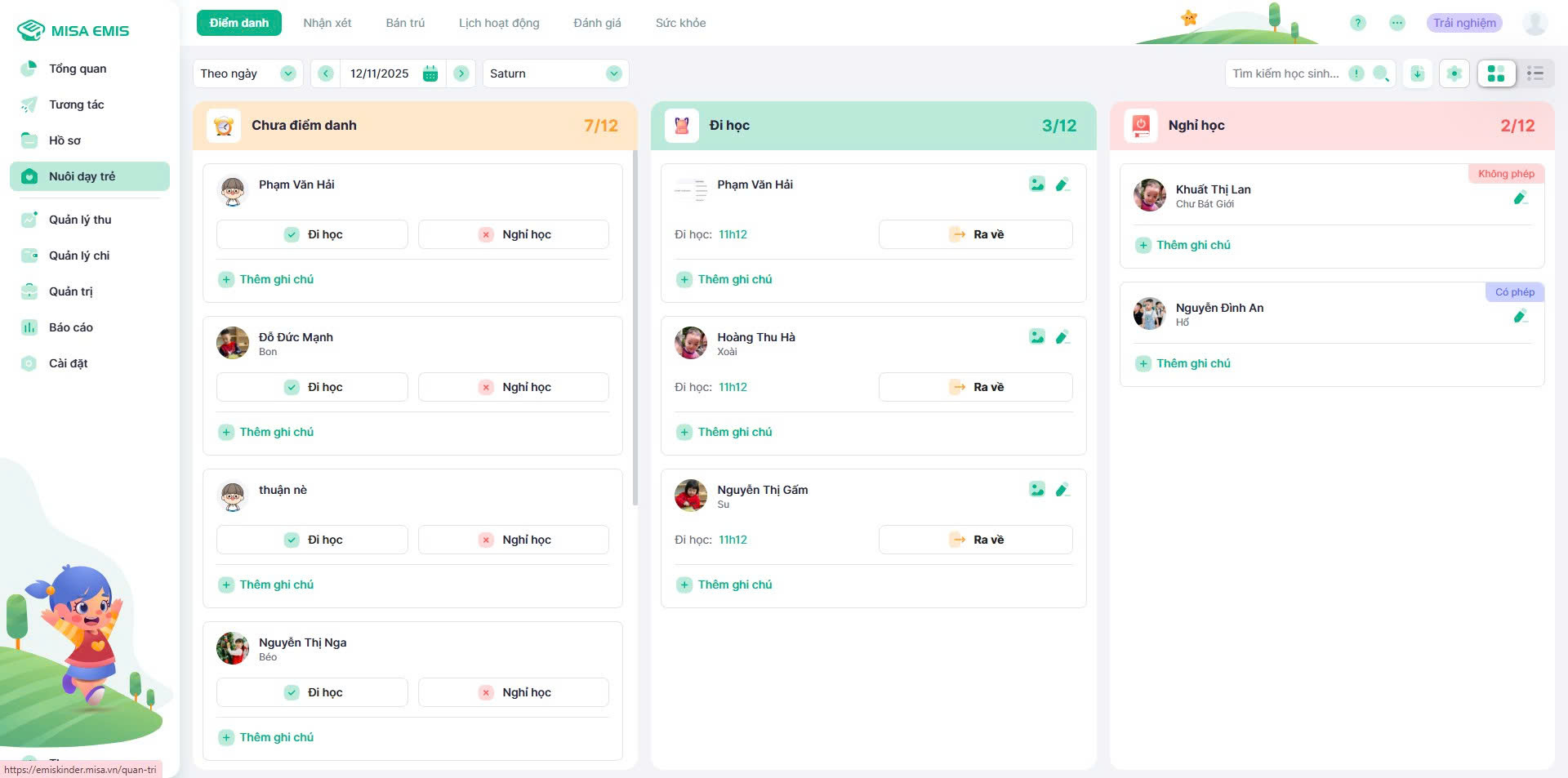Click edit pencil on Khuất Thị Lan card

point(1520,198)
